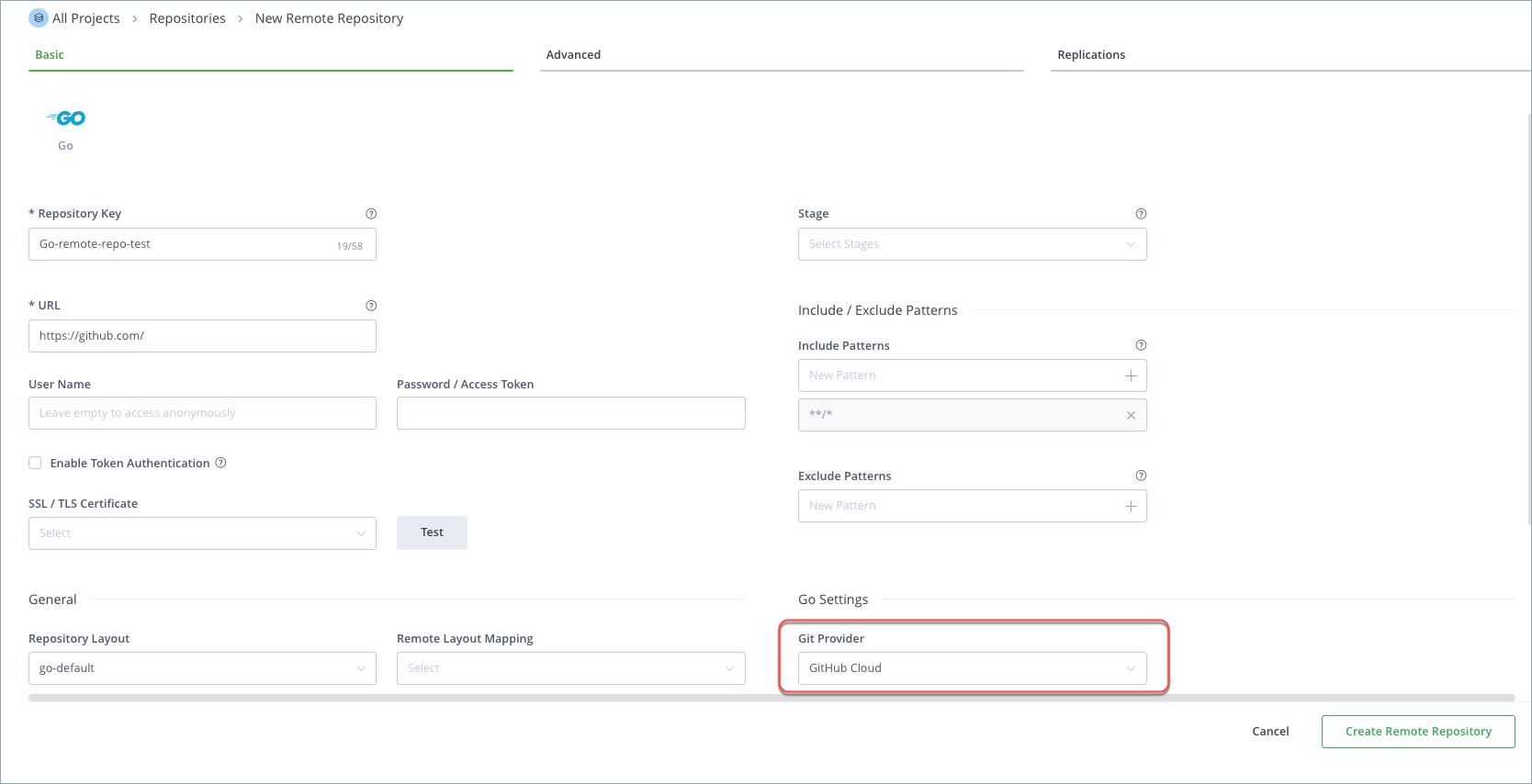Expand SSL / TLS Certificate dropdown
The width and height of the screenshot is (1532, 784).
coord(202,533)
